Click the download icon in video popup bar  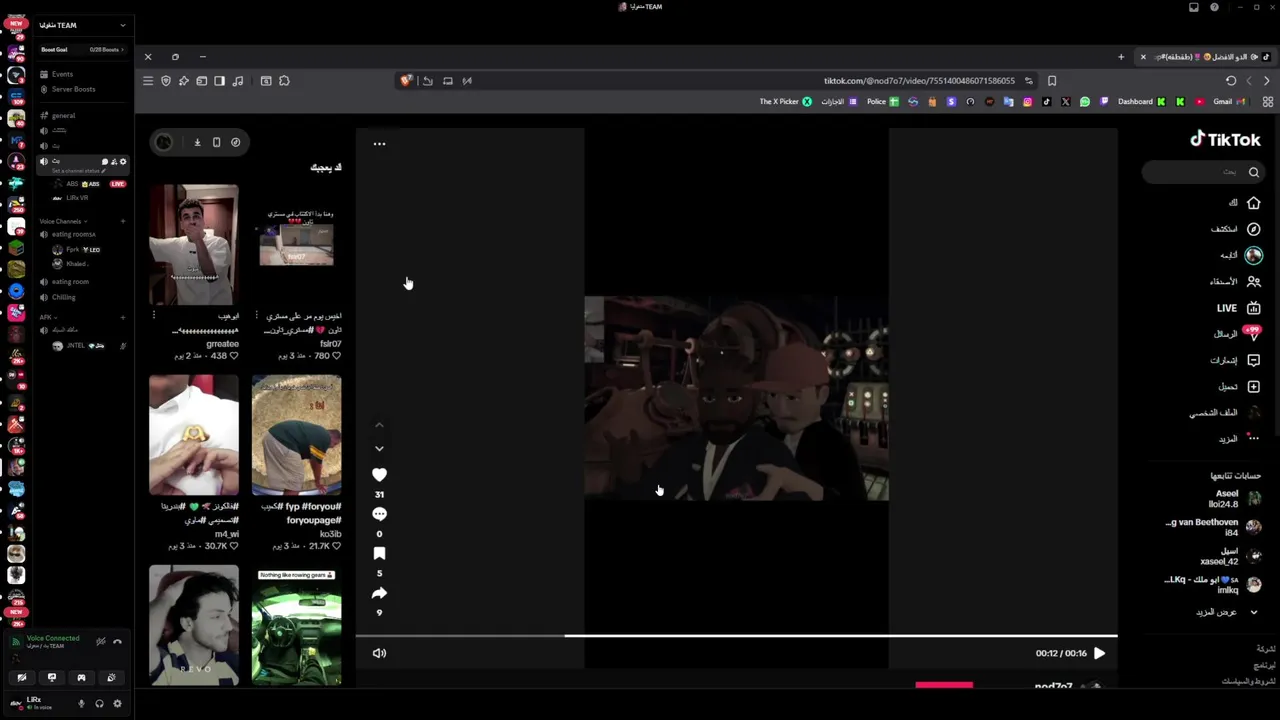197,142
